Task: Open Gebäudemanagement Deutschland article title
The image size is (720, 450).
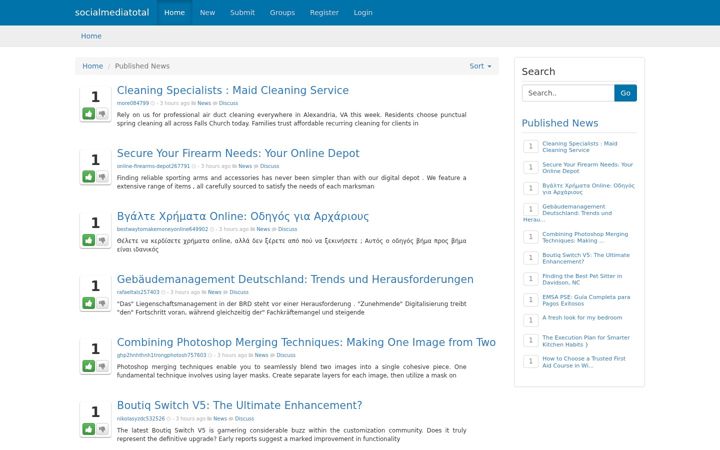Action: [295, 279]
